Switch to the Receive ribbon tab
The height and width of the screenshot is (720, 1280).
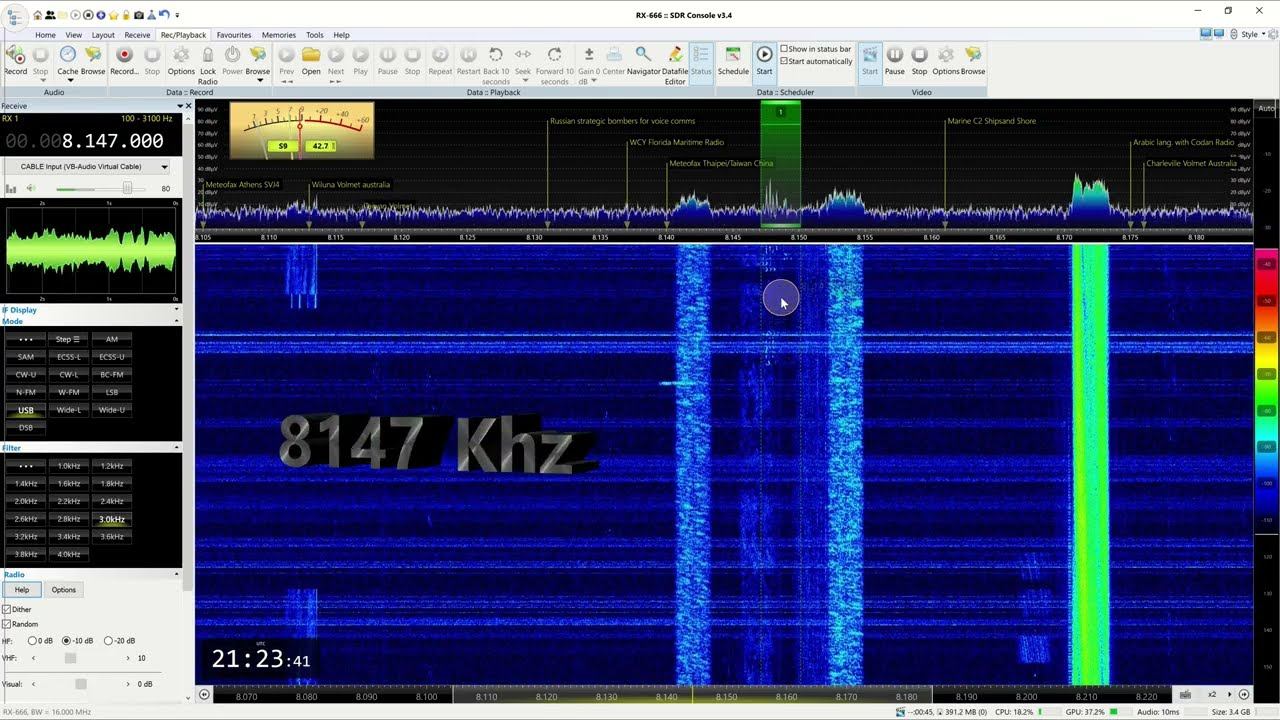pyautogui.click(x=137, y=35)
